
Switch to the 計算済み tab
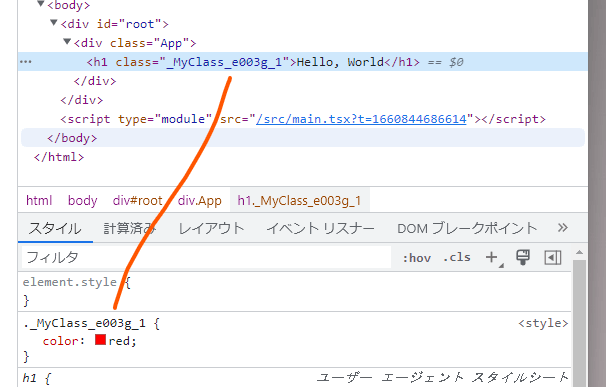[x=130, y=228]
